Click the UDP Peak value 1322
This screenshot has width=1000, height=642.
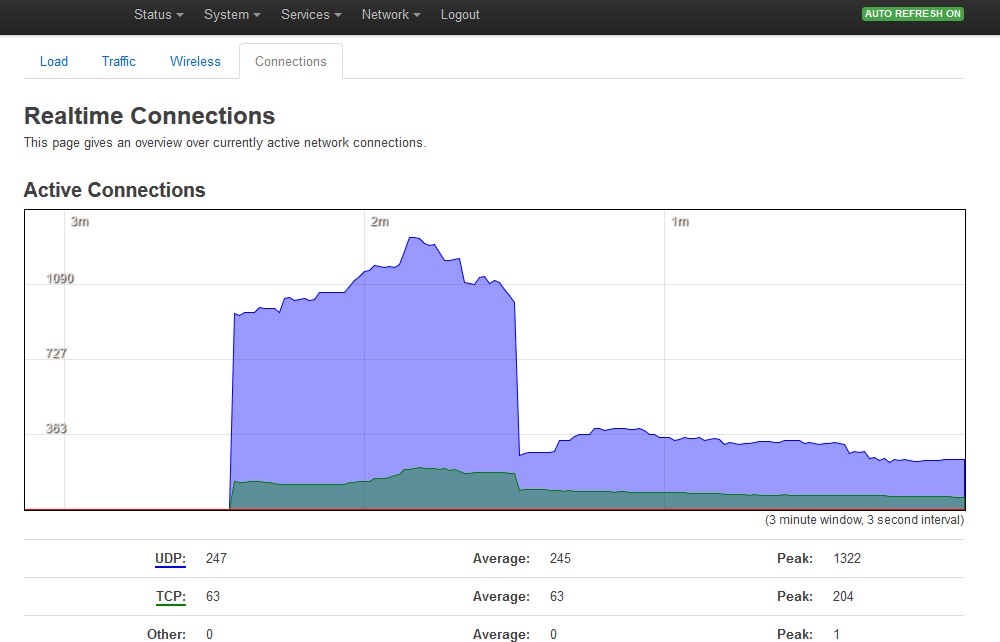tap(847, 558)
